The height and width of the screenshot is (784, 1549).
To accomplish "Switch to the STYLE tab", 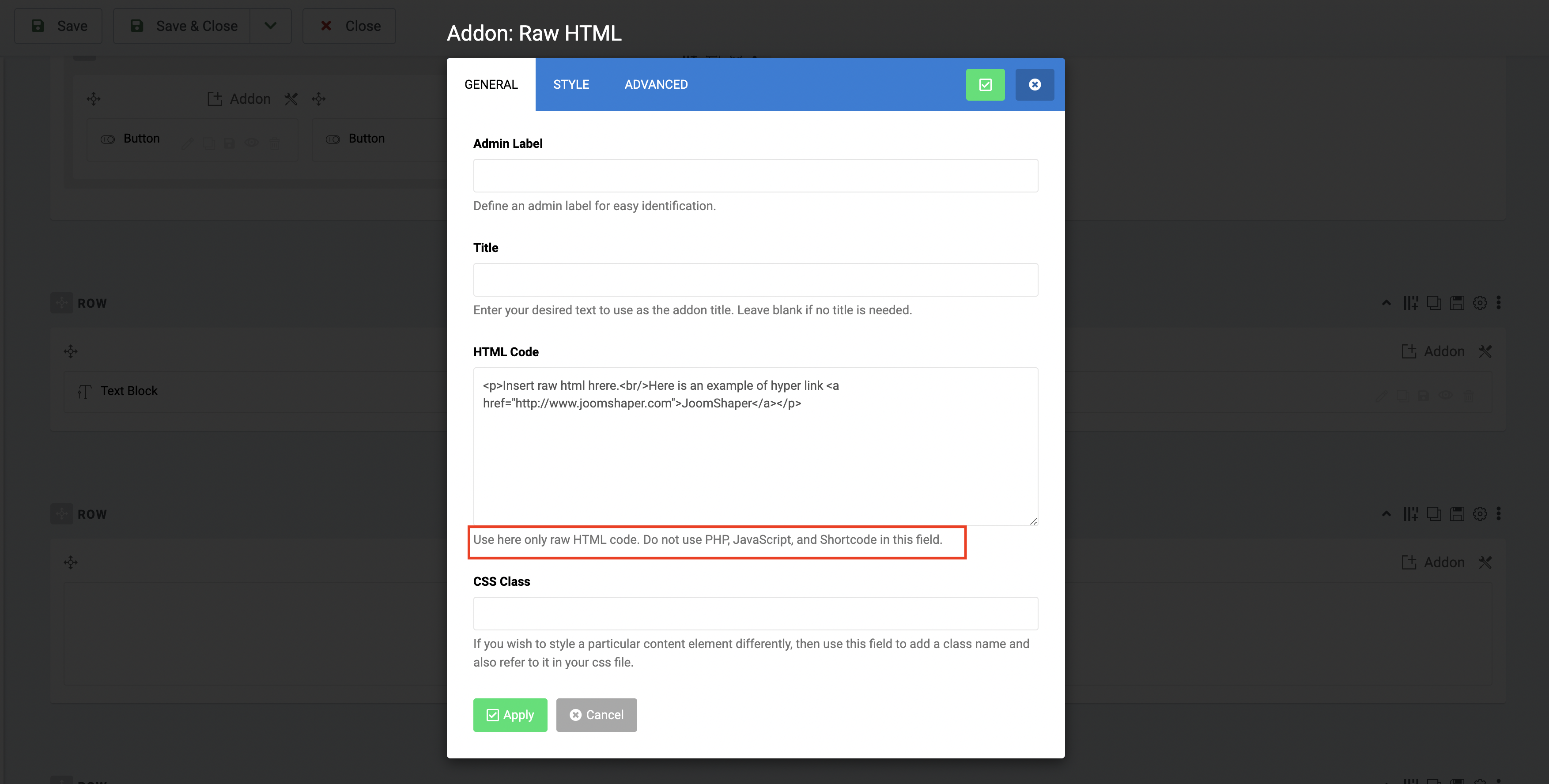I will (570, 85).
